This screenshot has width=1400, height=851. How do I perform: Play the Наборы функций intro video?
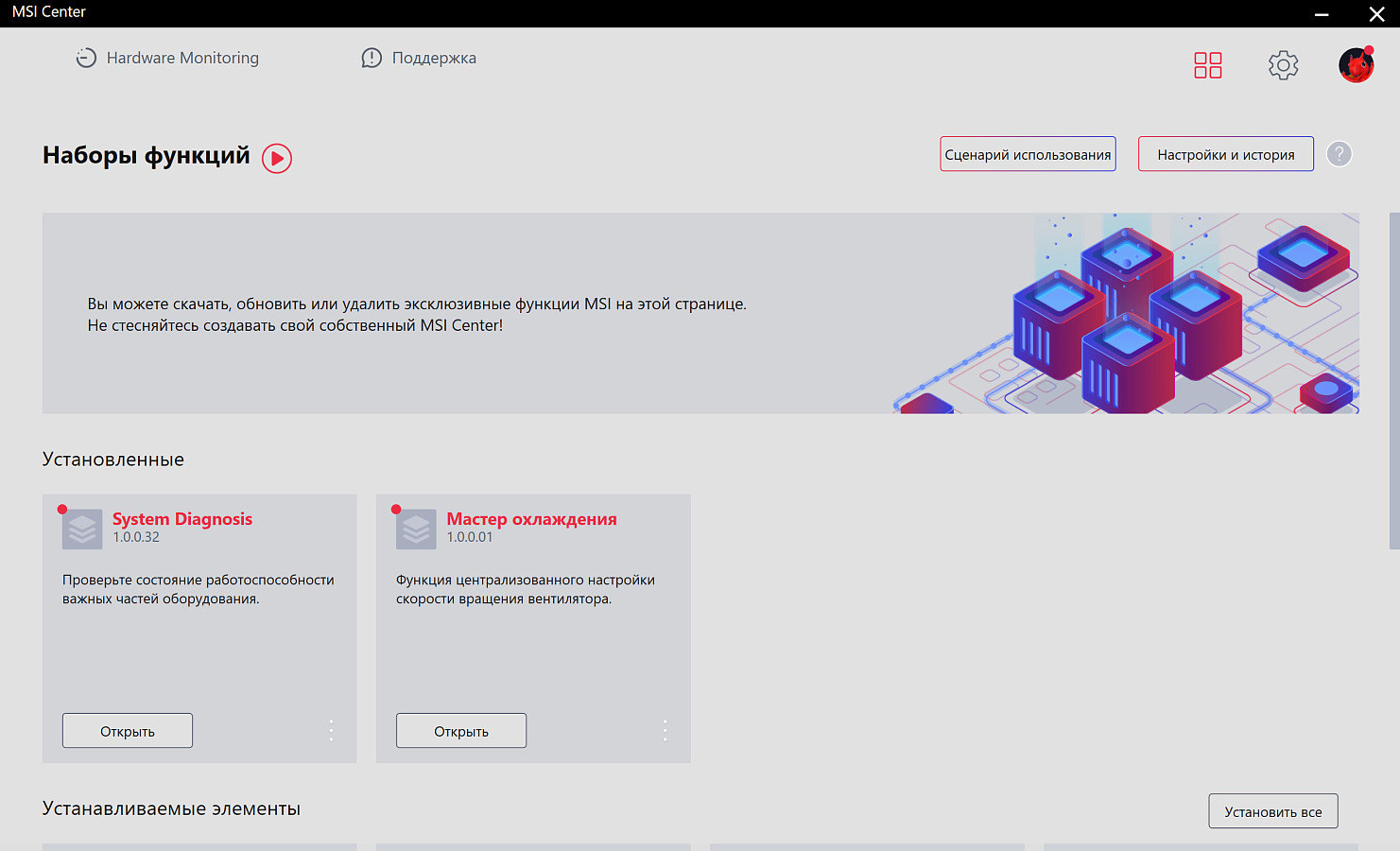point(277,158)
